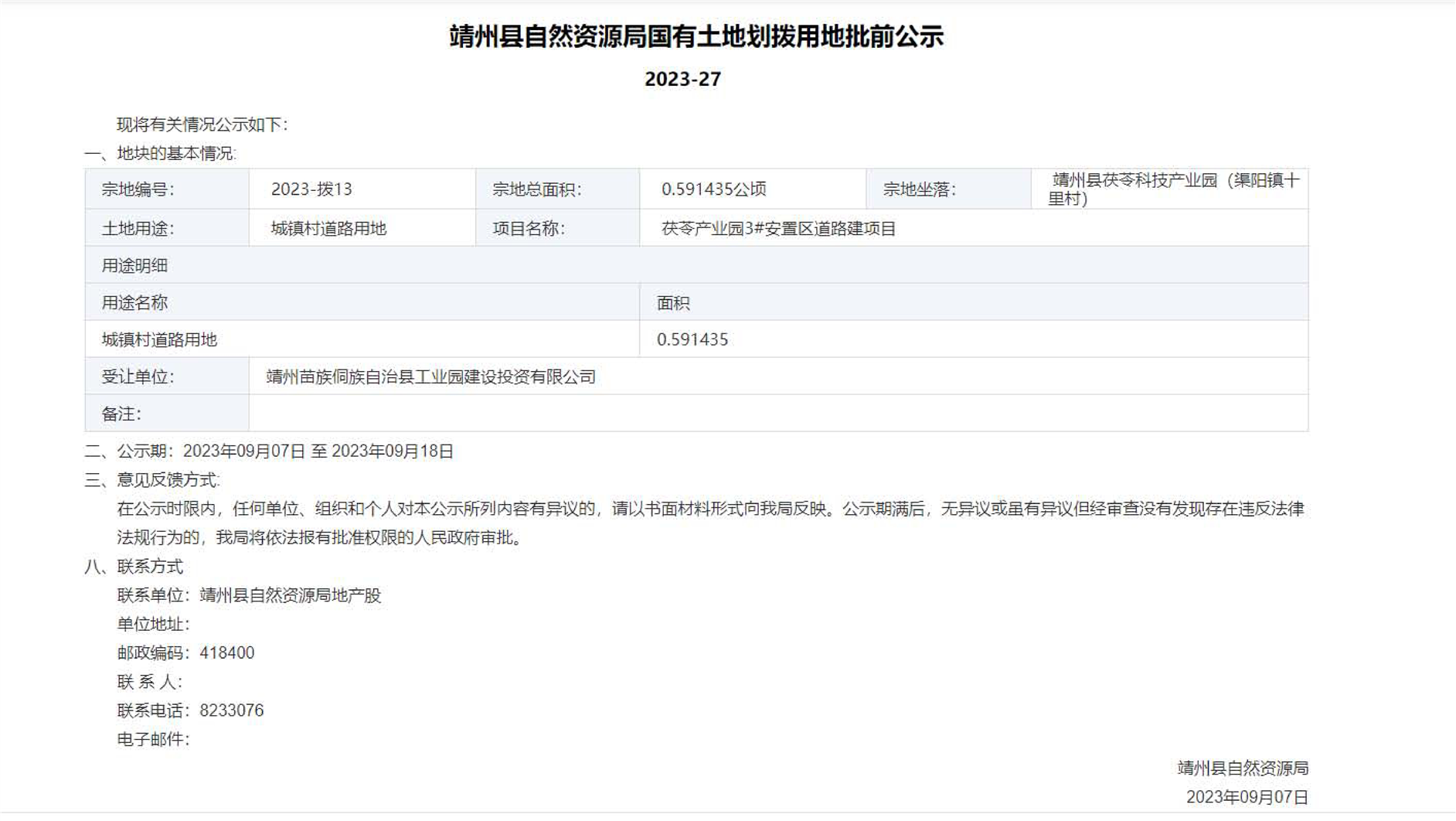Select 城镇村道路用地 in the 土地用途 row
This screenshot has width=1456, height=821.
click(328, 228)
